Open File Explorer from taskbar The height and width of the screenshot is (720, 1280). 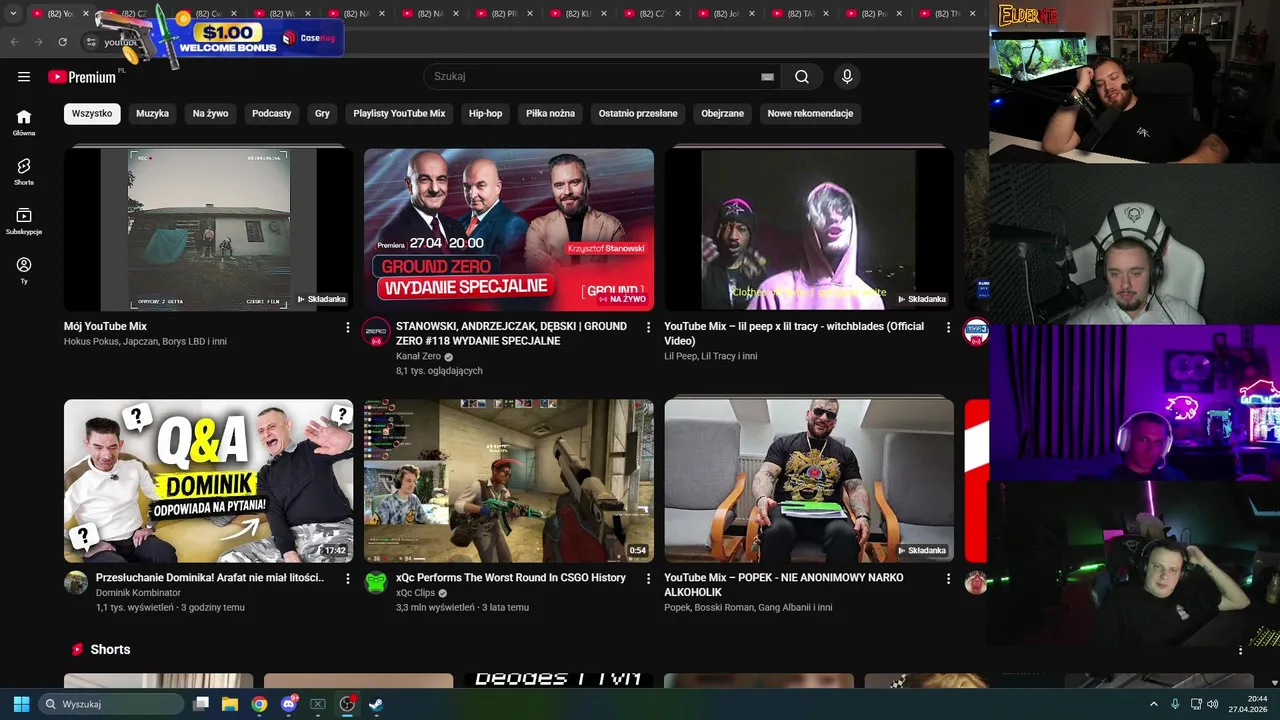pyautogui.click(x=230, y=704)
